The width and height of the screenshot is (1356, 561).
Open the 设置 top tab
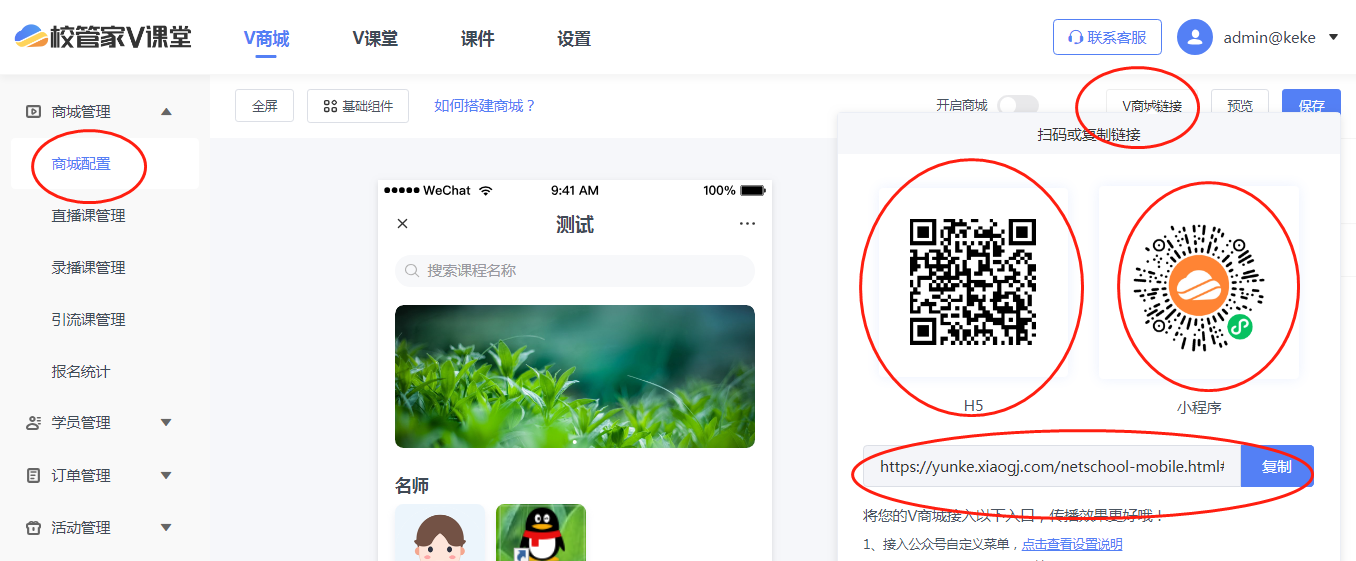coord(574,39)
